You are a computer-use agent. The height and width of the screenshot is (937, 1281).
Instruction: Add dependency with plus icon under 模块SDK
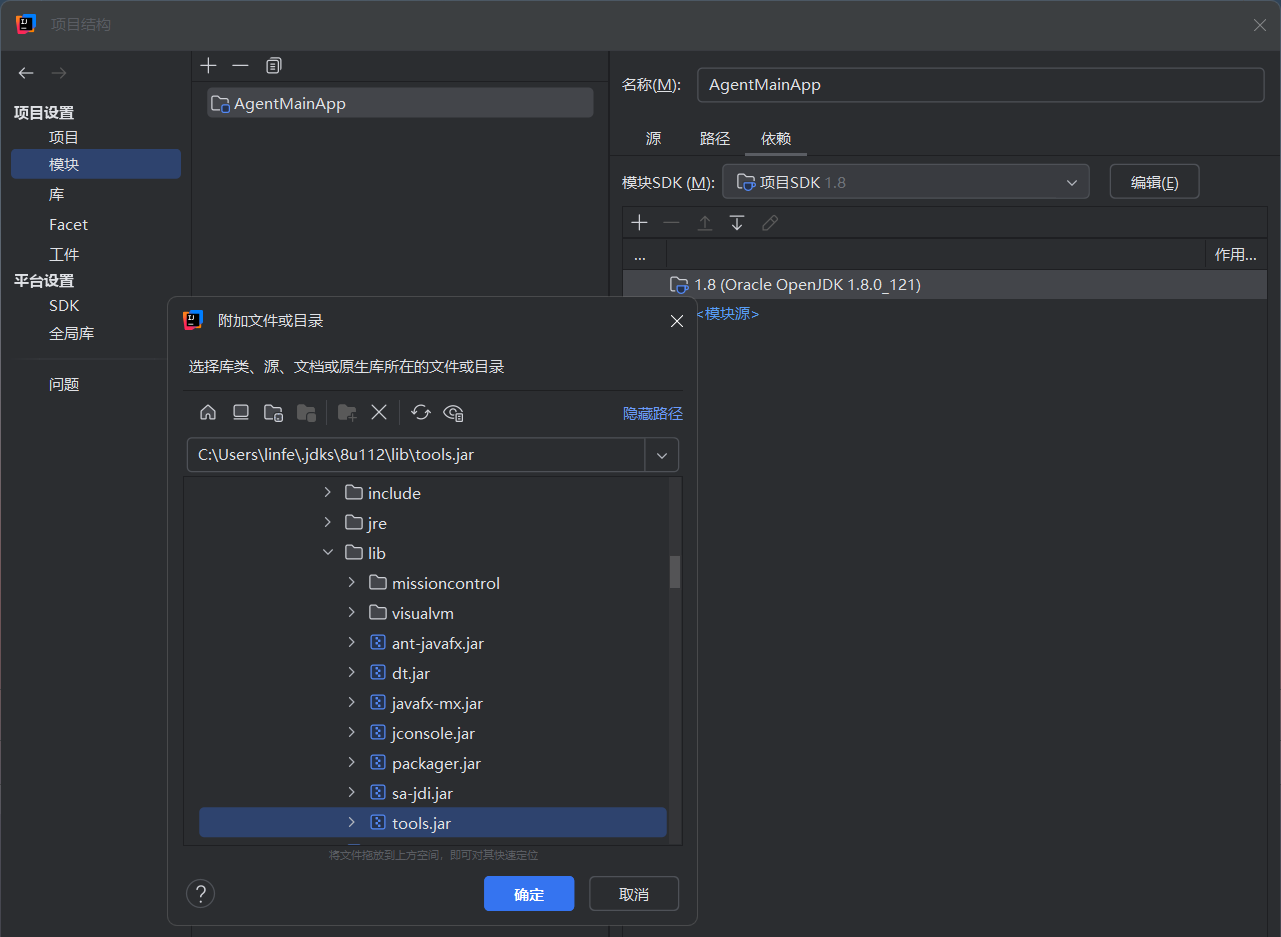[x=640, y=223]
